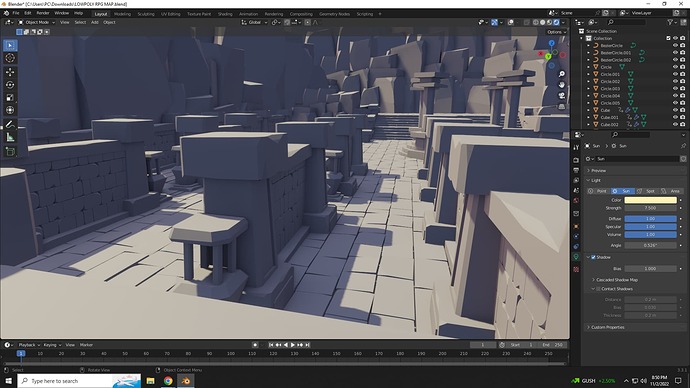
Task: Select the Measure tool
Action: (x=10, y=138)
